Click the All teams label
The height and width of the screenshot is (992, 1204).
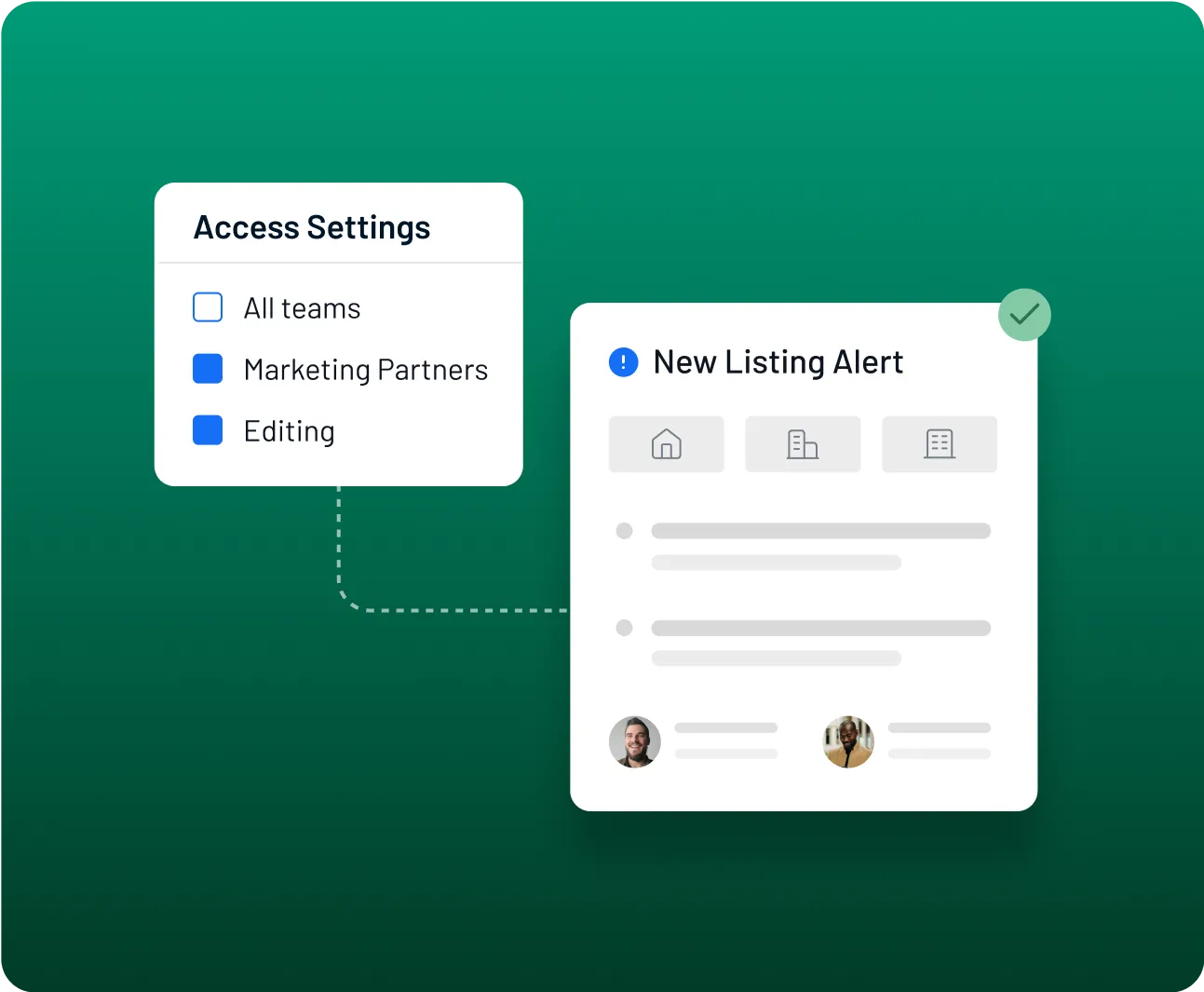[x=303, y=308]
